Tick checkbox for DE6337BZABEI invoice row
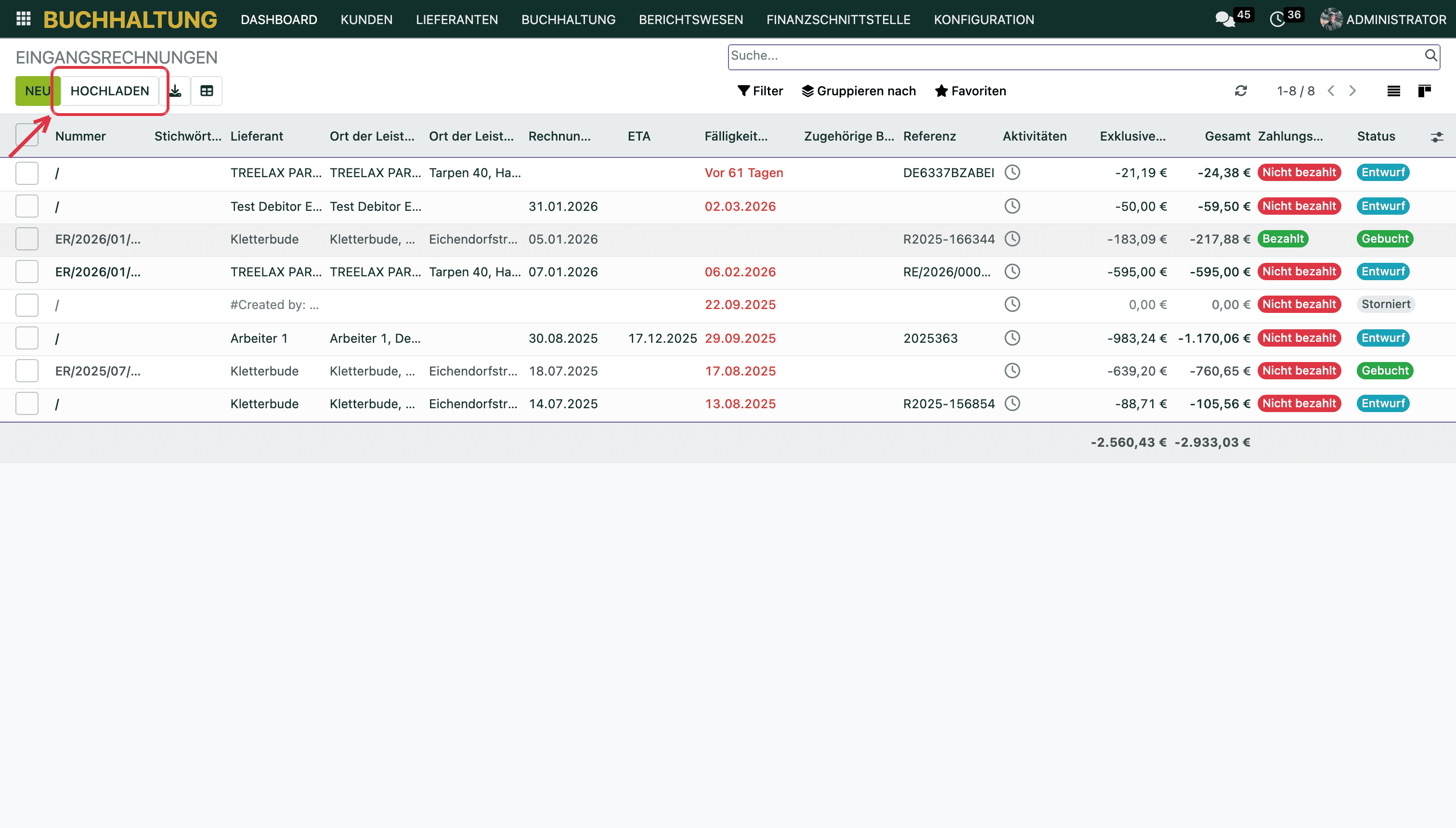Viewport: 1456px width, 828px height. point(27,173)
